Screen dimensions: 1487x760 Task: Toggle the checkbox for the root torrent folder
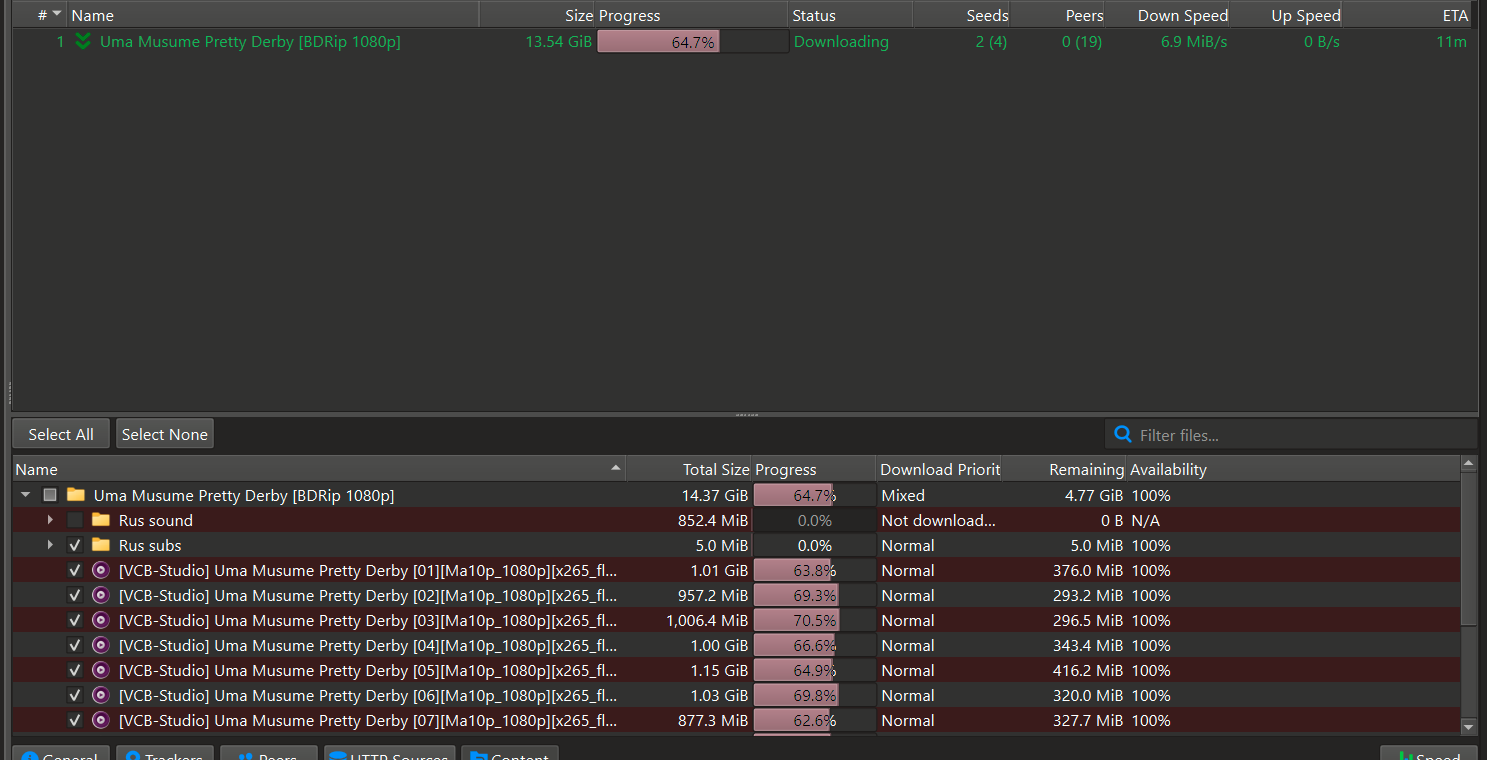50,495
